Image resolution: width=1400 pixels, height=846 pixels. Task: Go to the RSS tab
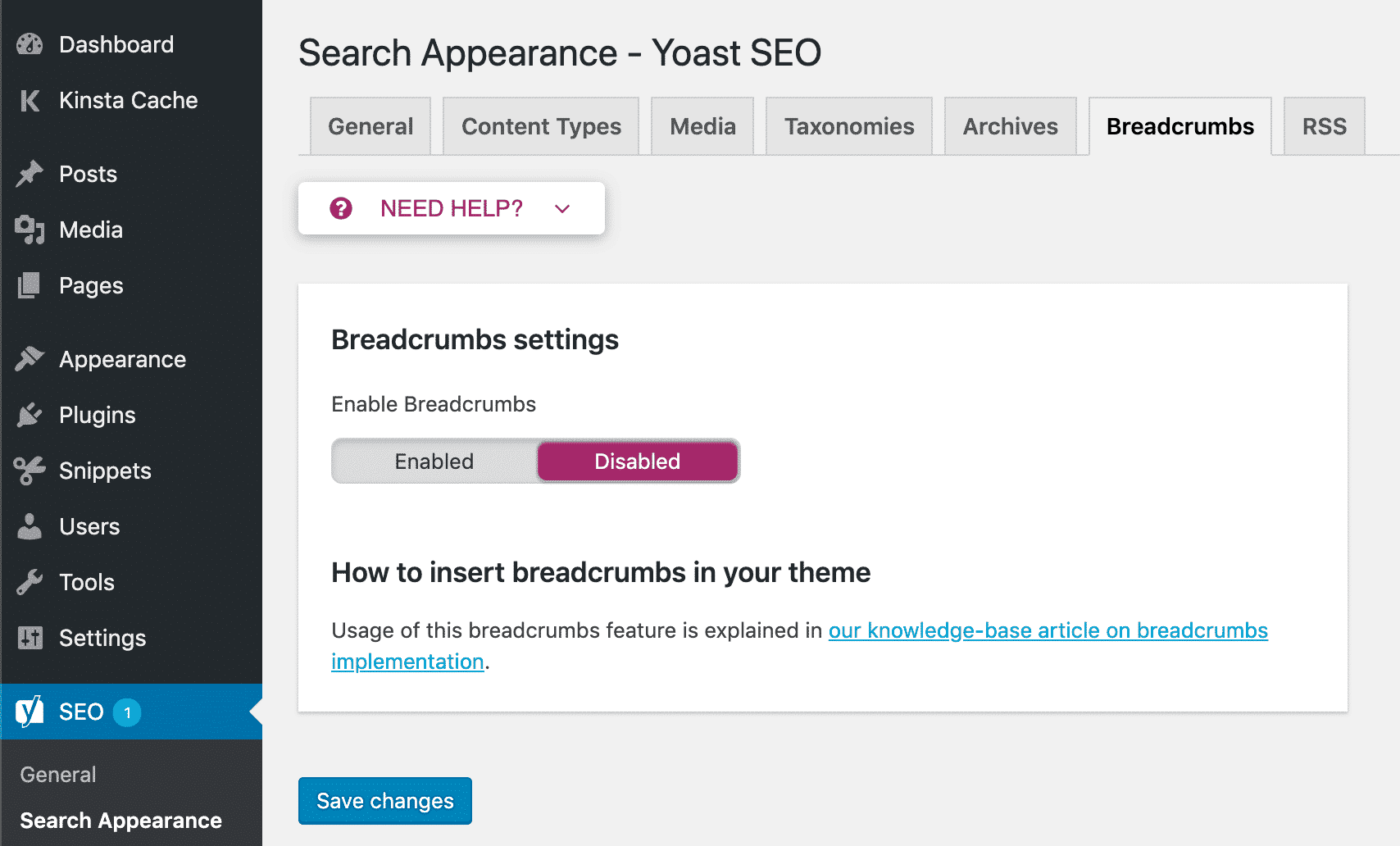click(x=1324, y=126)
